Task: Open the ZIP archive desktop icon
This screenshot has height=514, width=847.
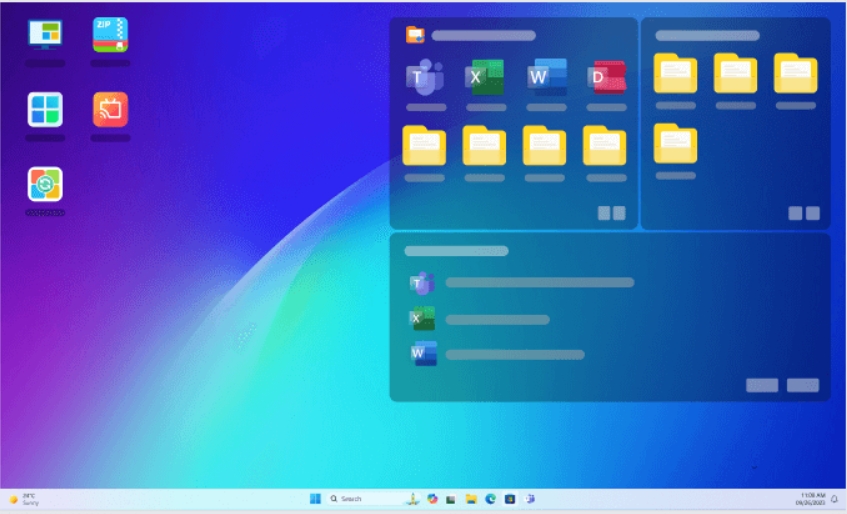Action: point(110,35)
